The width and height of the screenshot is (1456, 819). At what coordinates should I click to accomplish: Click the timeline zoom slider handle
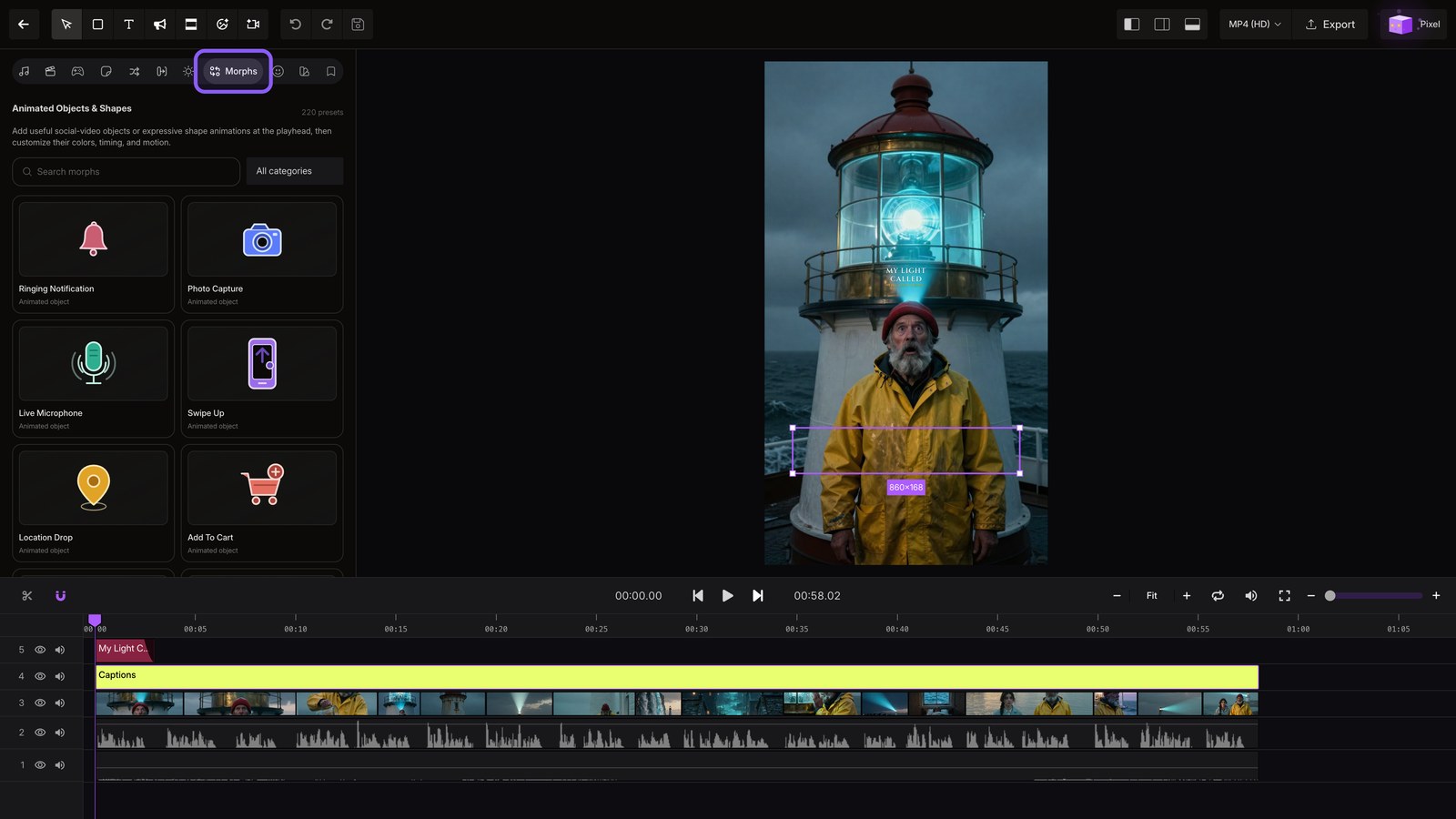pyautogui.click(x=1330, y=596)
